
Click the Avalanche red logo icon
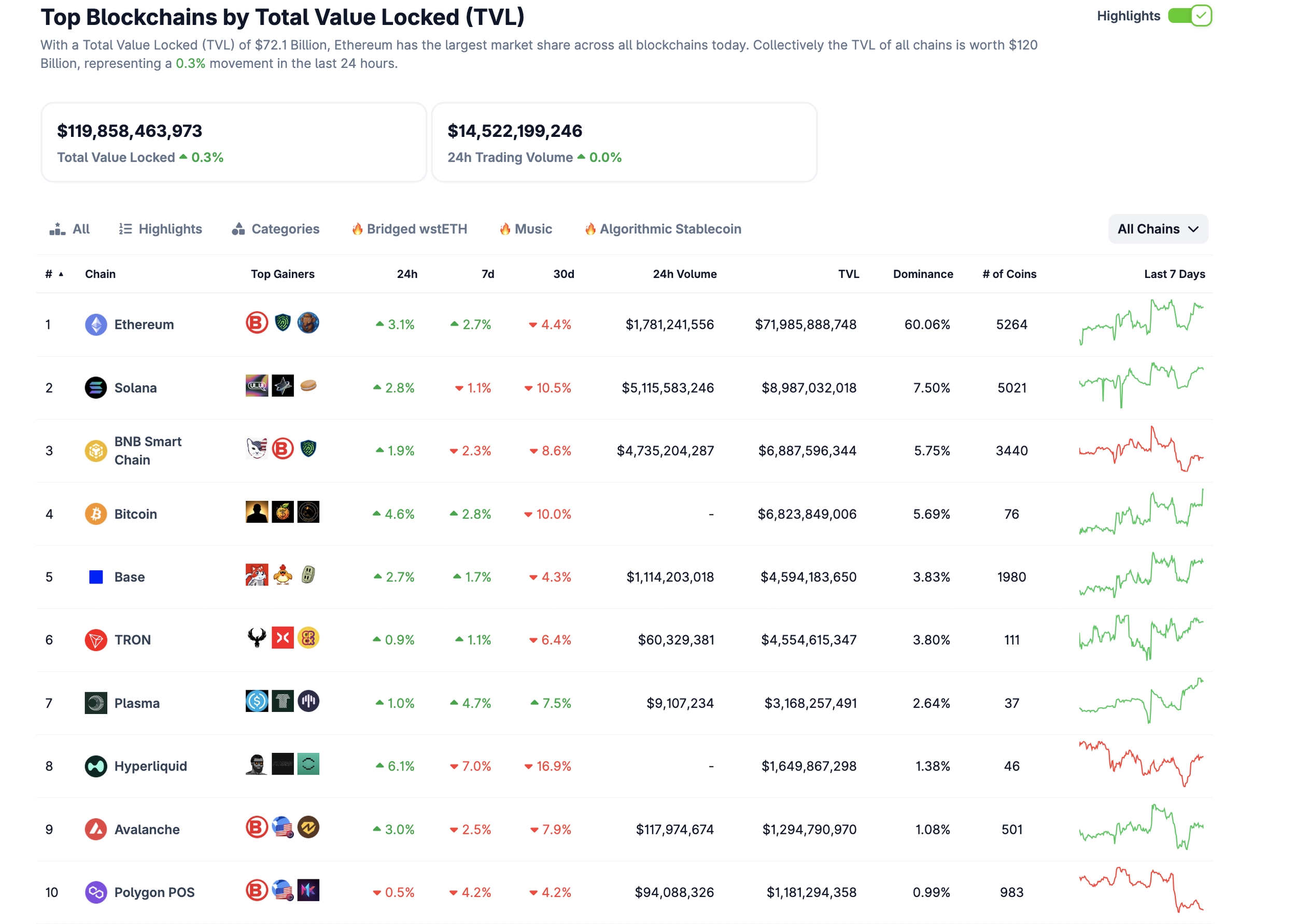(x=95, y=830)
